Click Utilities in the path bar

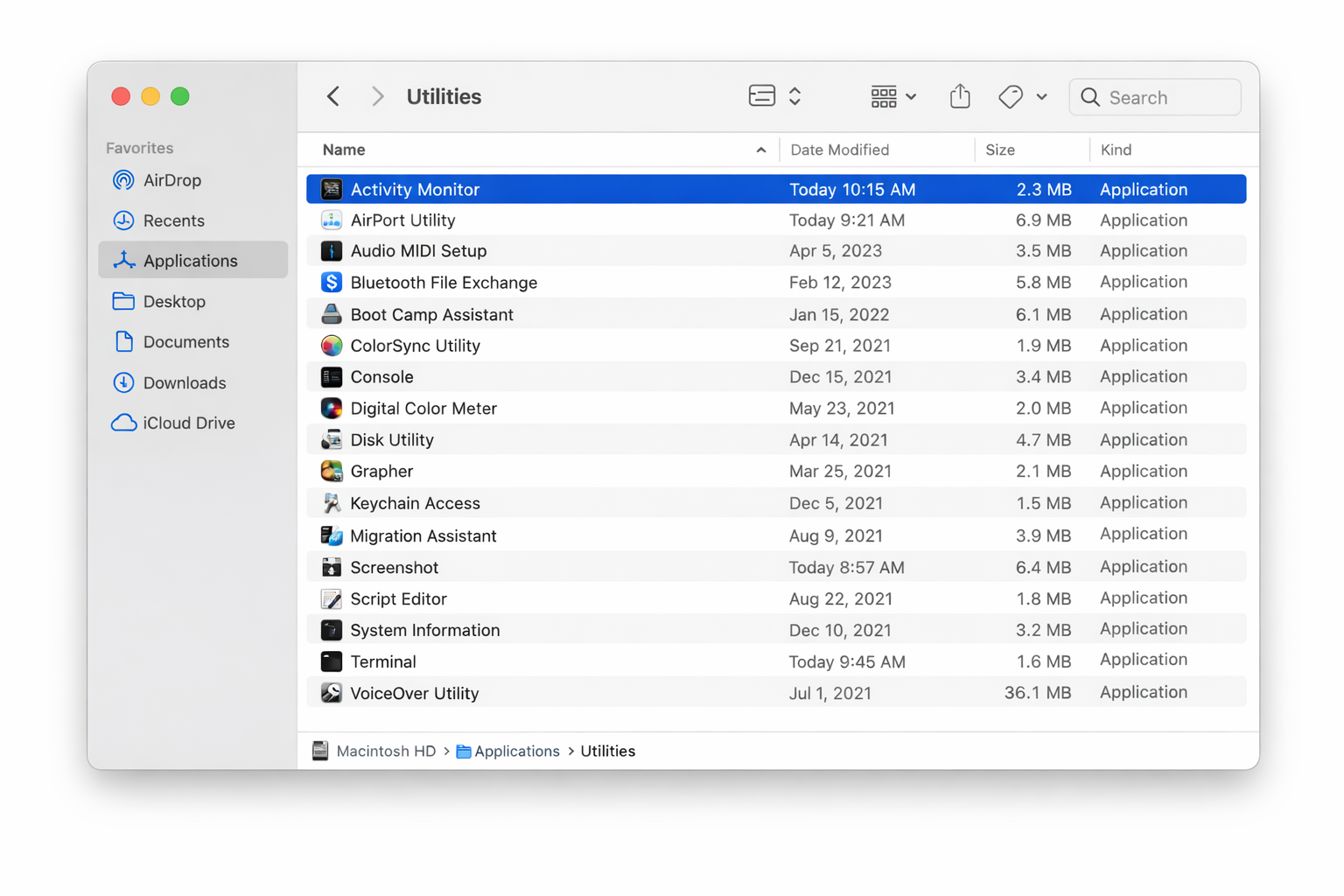coord(608,751)
